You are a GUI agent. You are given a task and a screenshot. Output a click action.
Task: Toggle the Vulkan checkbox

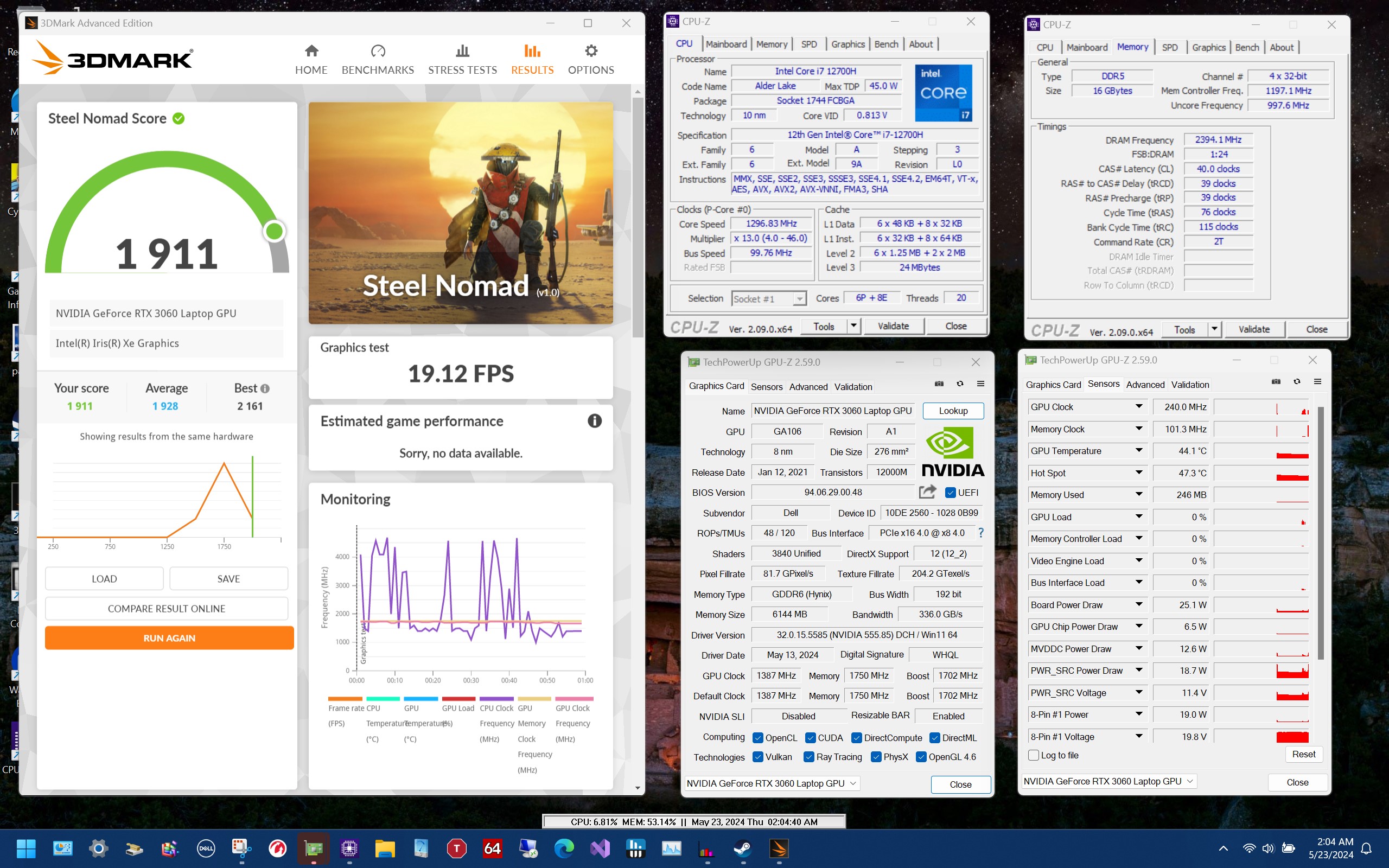[757, 757]
